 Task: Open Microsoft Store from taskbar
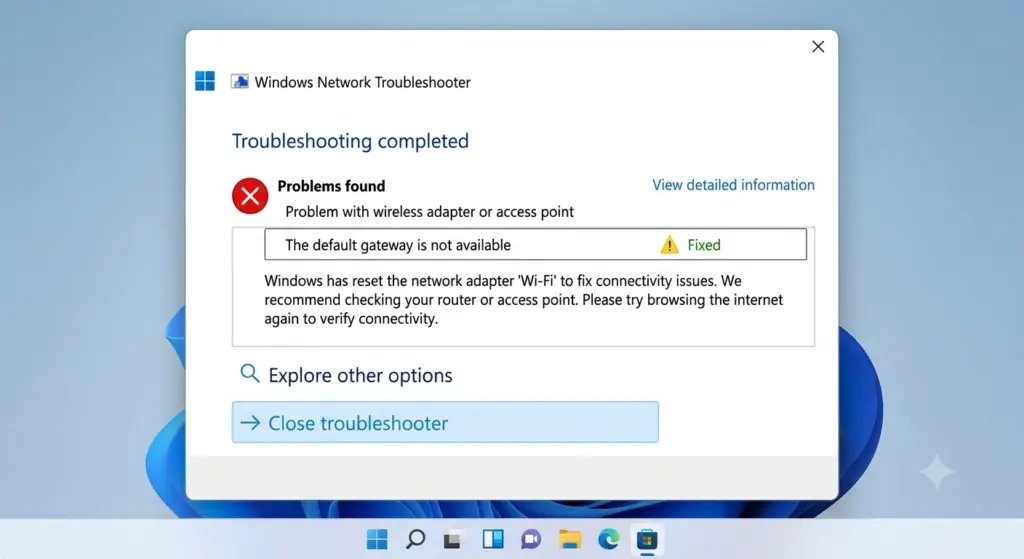pyautogui.click(x=647, y=539)
